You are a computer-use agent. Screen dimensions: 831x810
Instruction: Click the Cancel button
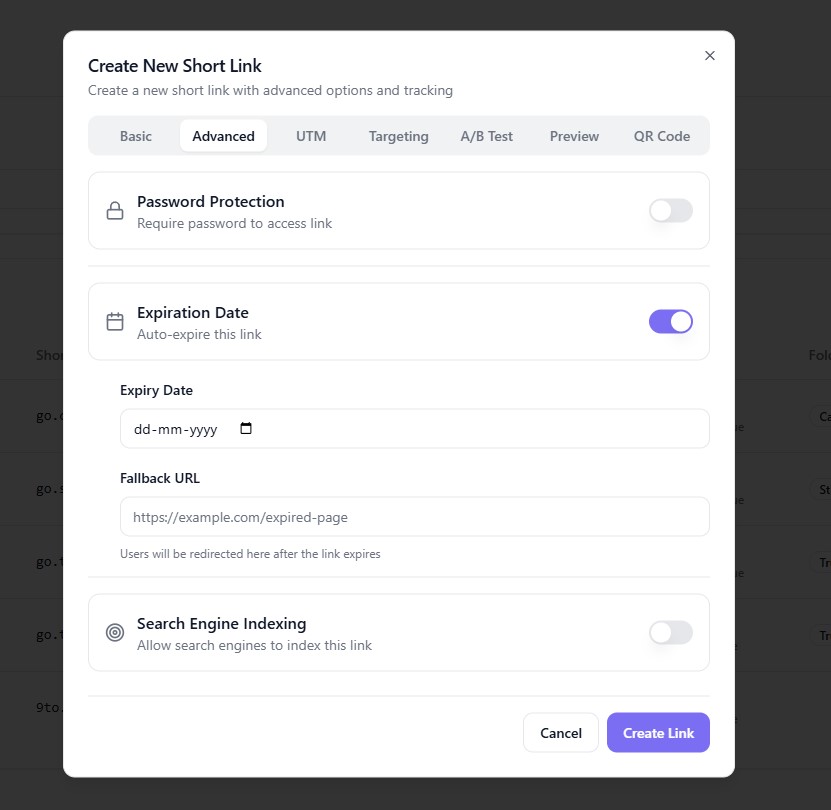click(560, 733)
